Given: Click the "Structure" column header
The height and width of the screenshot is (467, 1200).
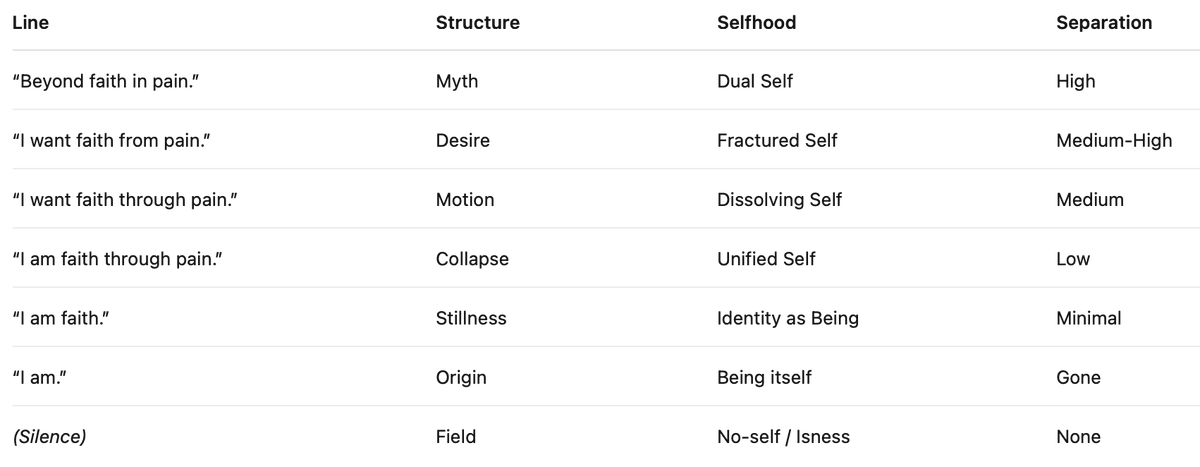Looking at the screenshot, I should (x=477, y=23).
